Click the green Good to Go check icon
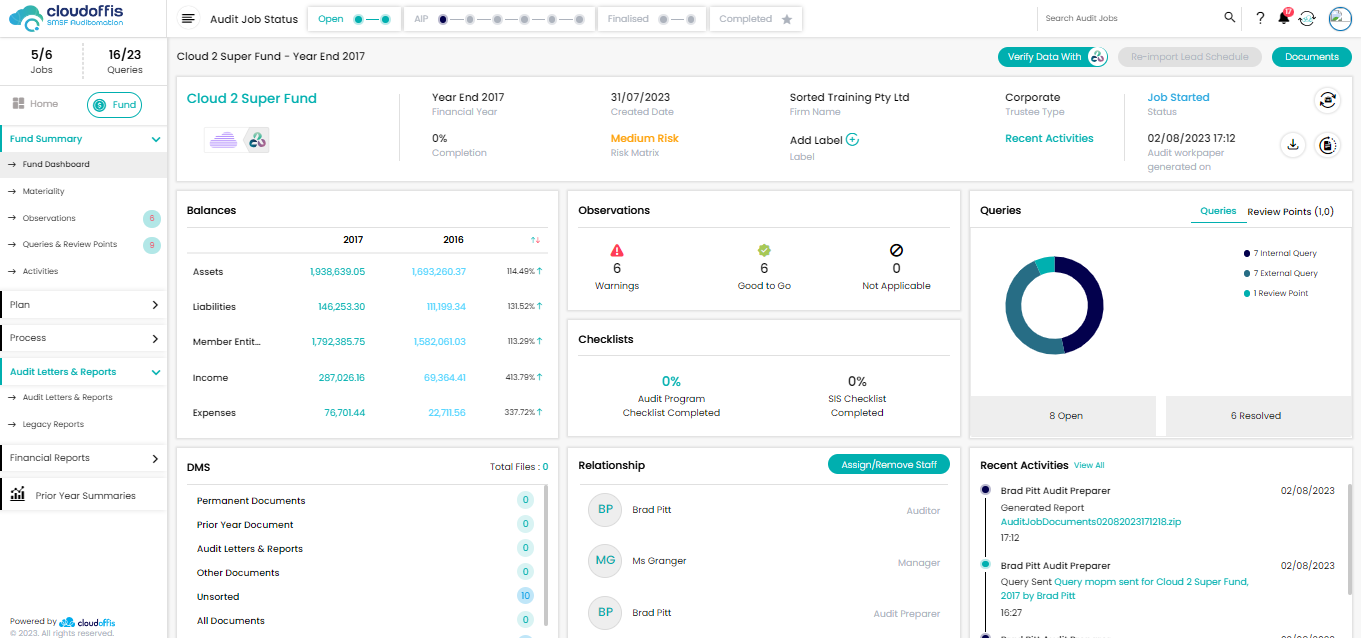The height and width of the screenshot is (638, 1361). (x=764, y=250)
